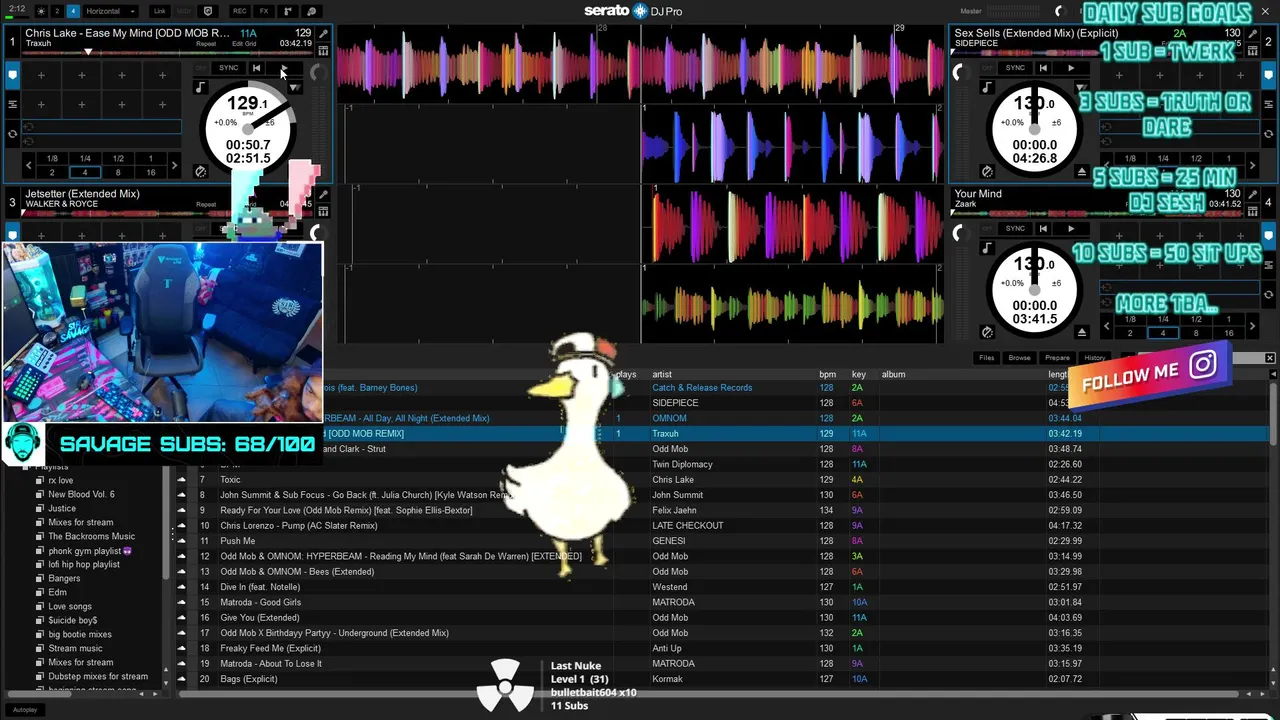Click deck 4 keylock music note icon
Screen dimensions: 1280x720
click(x=987, y=248)
